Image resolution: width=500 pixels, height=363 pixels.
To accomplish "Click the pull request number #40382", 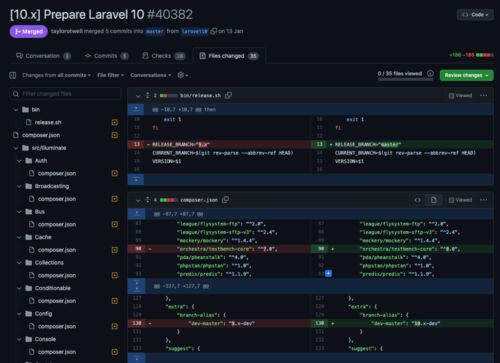I will [x=170, y=15].
